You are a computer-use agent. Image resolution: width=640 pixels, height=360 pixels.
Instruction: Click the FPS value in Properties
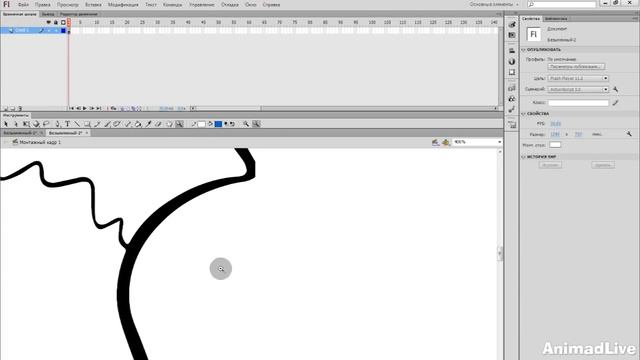(x=555, y=123)
